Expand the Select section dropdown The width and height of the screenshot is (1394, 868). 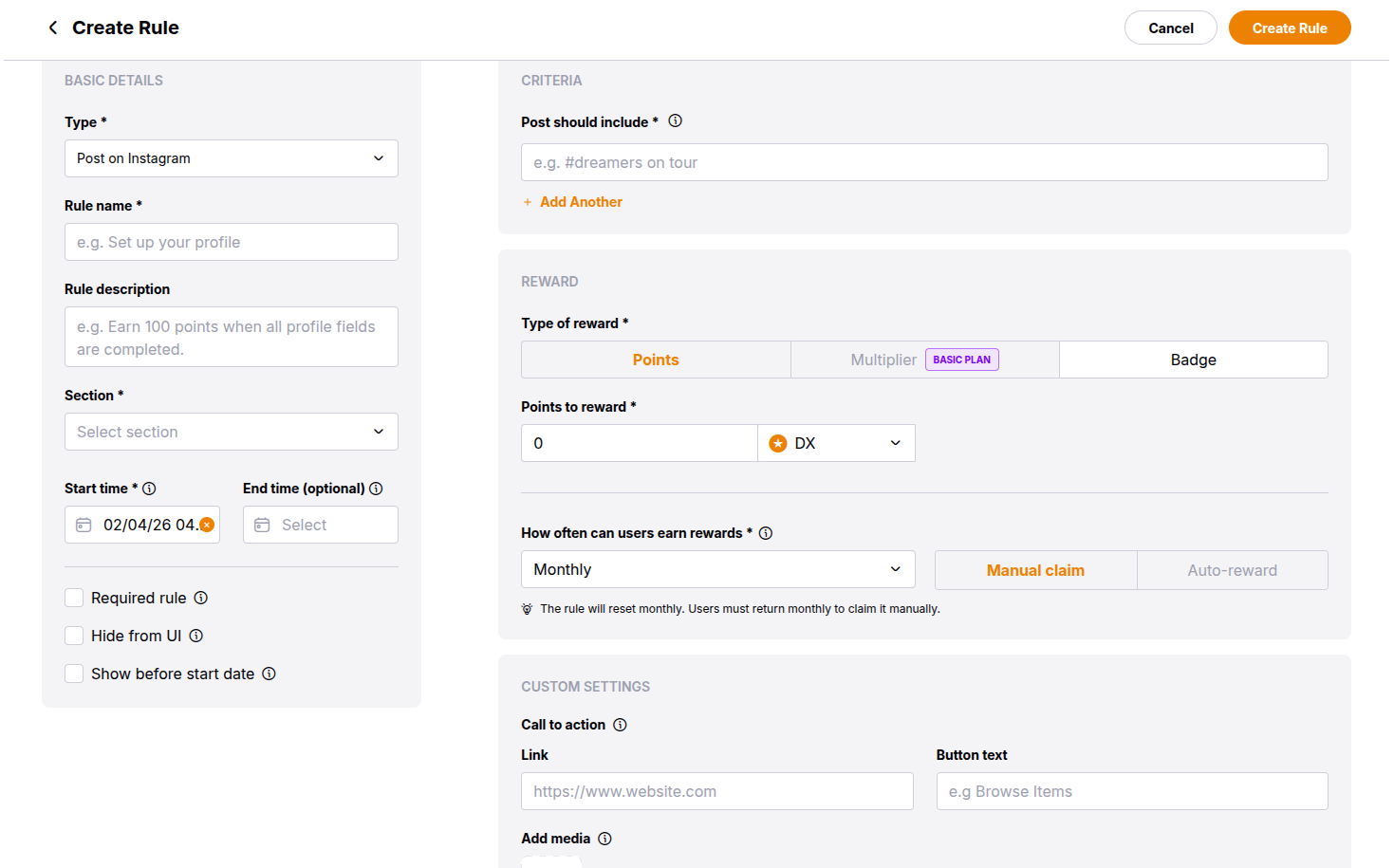click(x=231, y=432)
